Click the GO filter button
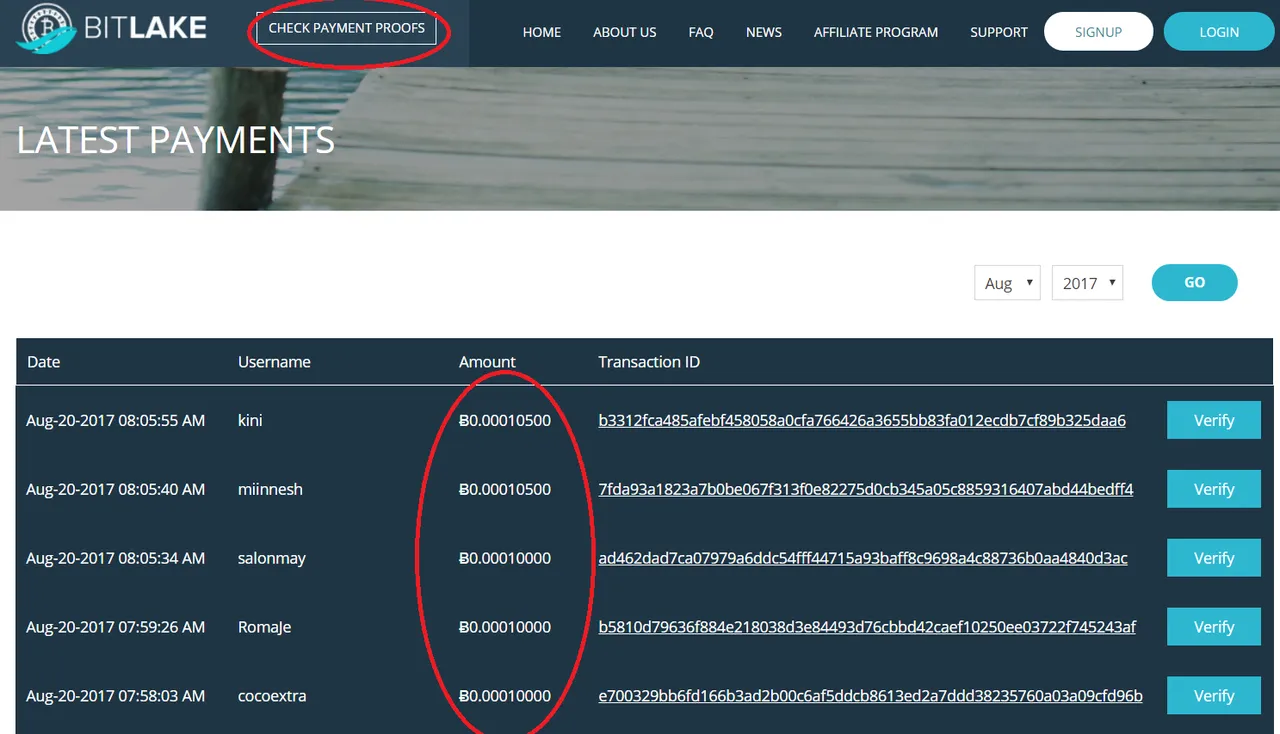This screenshot has width=1280, height=734. [1195, 283]
